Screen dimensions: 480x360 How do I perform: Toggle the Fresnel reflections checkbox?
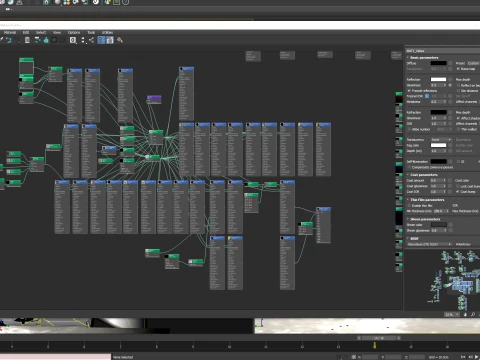click(409, 91)
